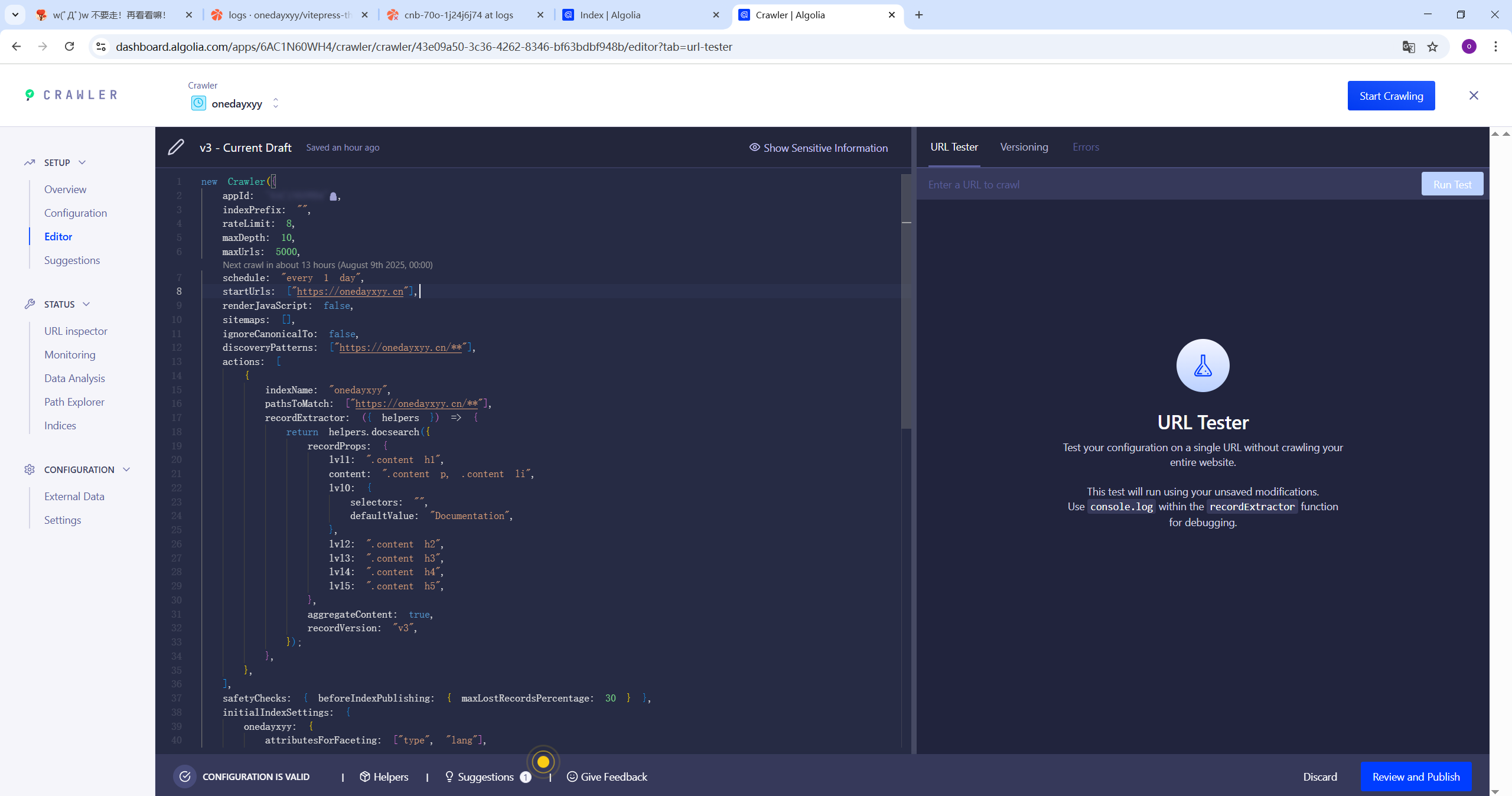Open the tab search dropdown arrow
This screenshot has width=1512, height=796.
(15, 15)
